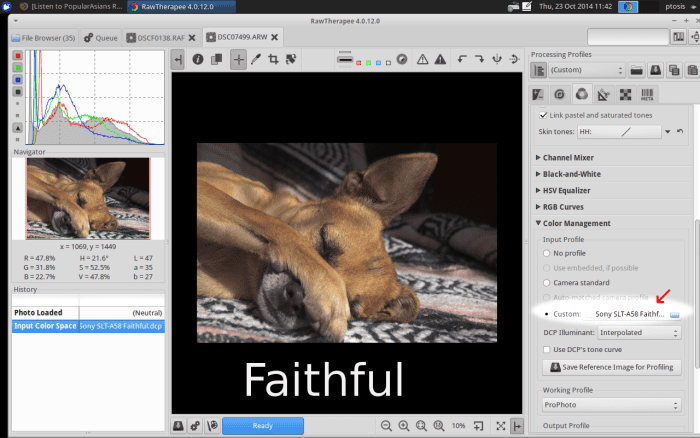Enable Use DCP's tone curve

tap(545, 350)
